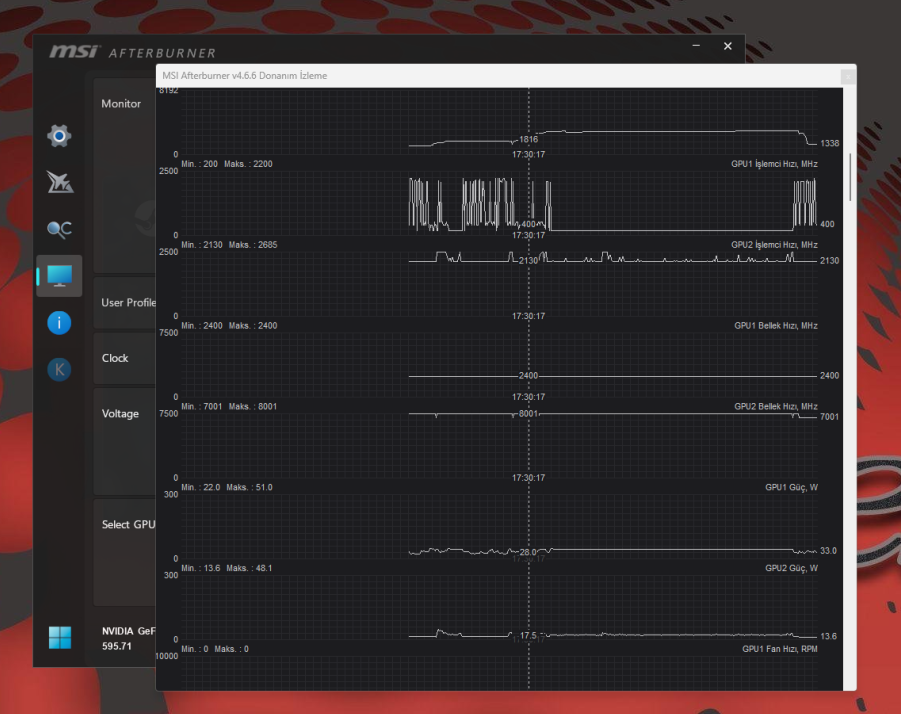Click the Voltage panel heading
Image resolution: width=901 pixels, height=714 pixels.
coord(120,414)
